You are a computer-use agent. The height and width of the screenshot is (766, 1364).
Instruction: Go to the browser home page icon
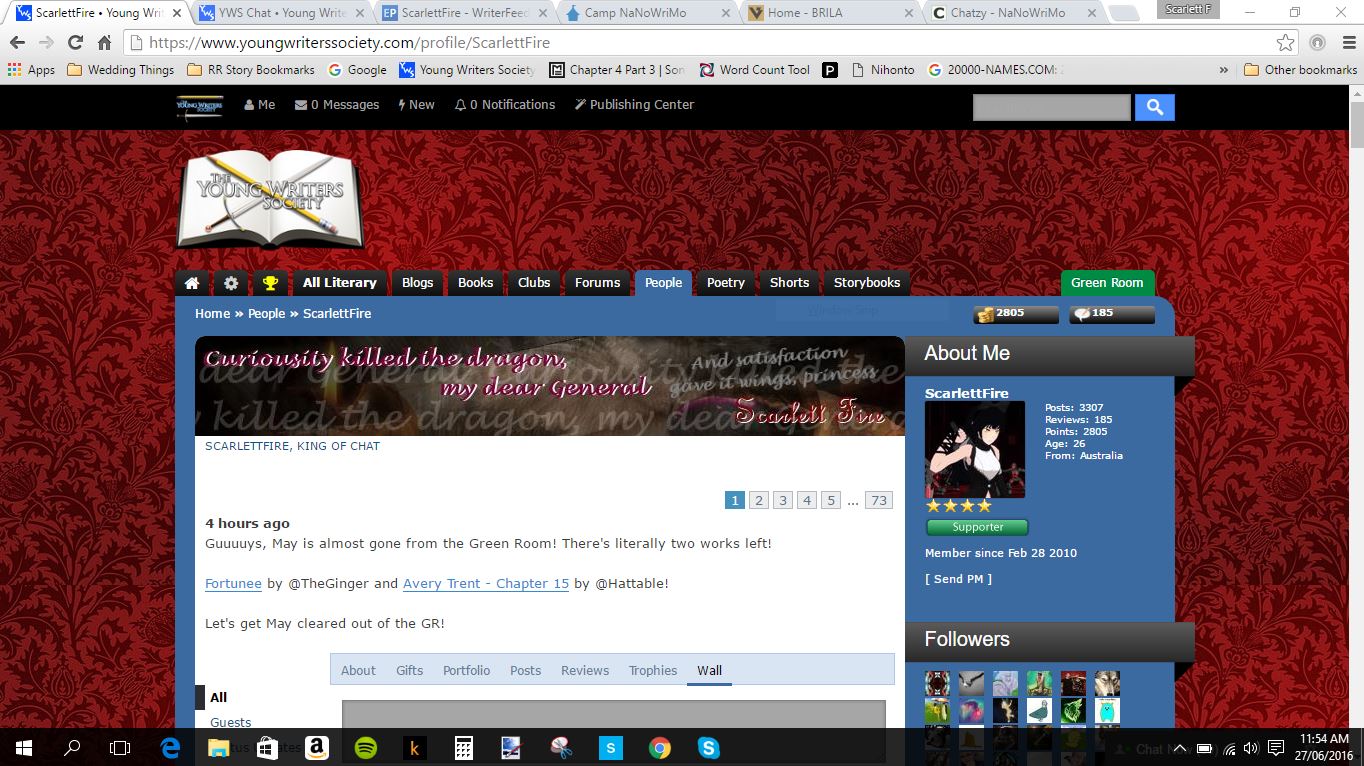tap(104, 43)
